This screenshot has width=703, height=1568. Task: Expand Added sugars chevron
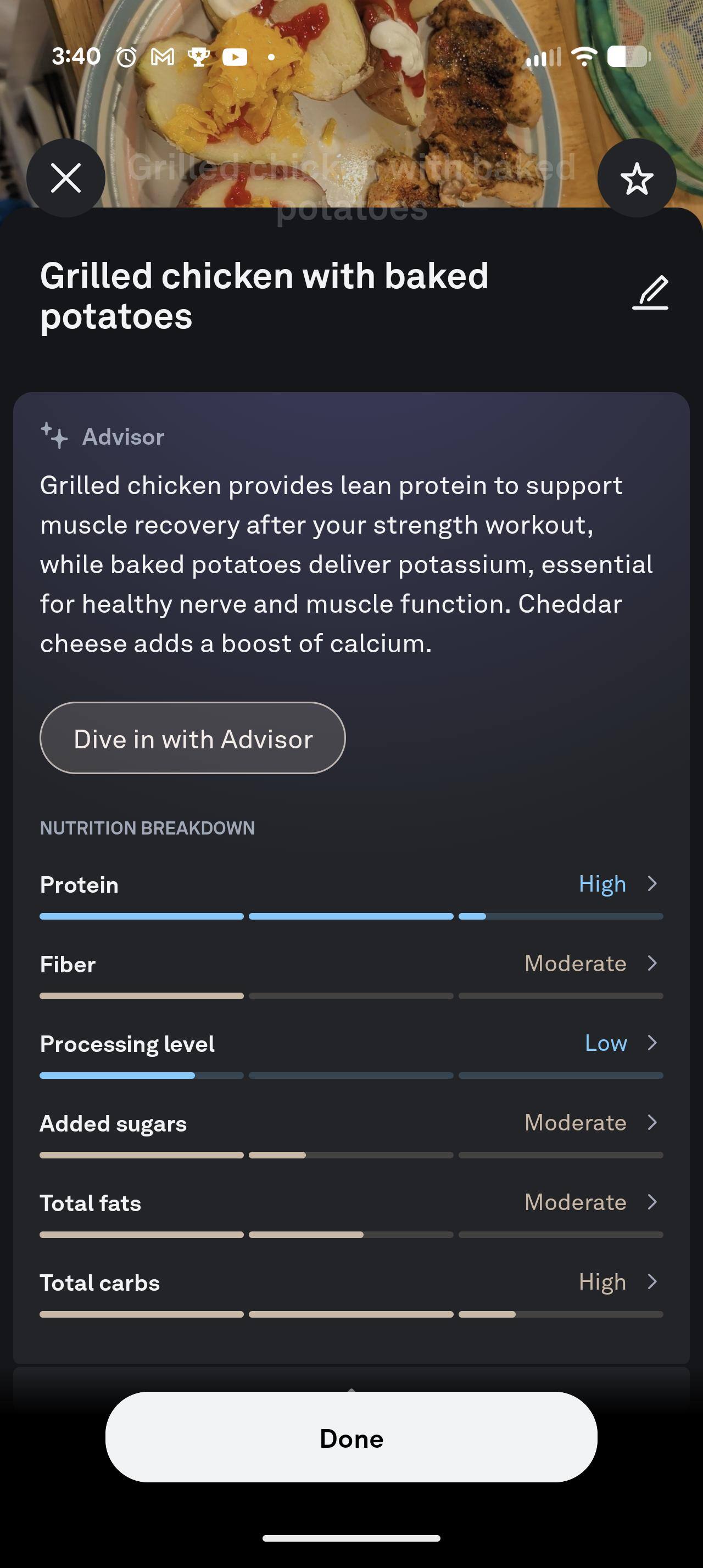pos(652,1122)
